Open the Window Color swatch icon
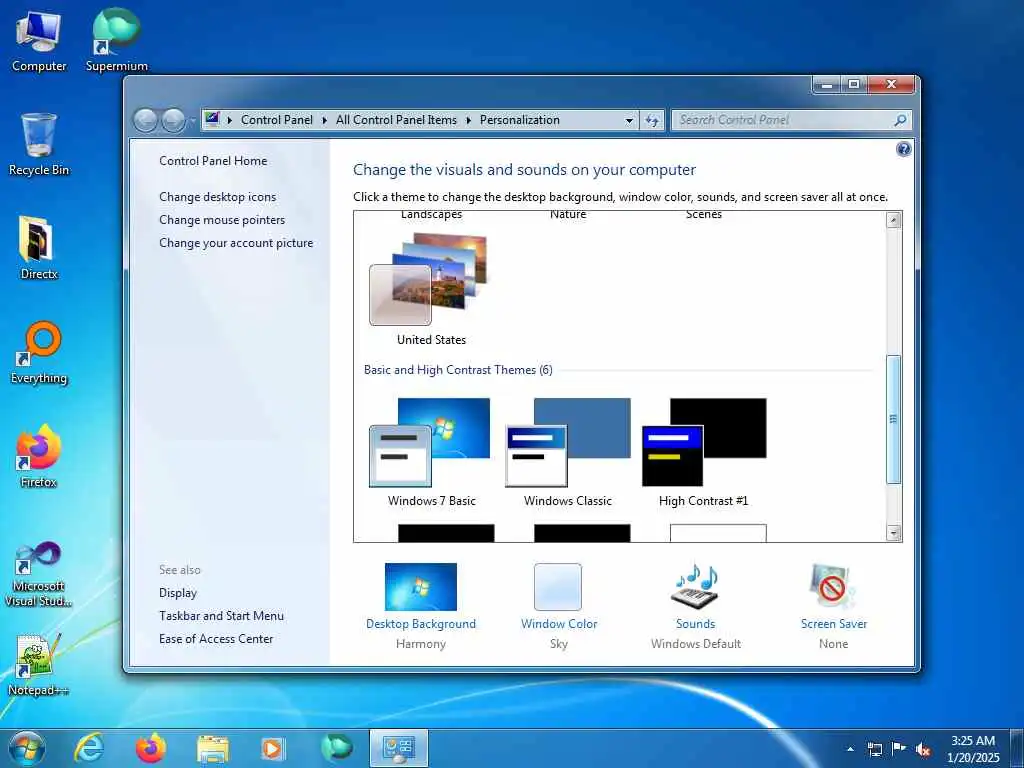Image resolution: width=1024 pixels, height=768 pixels. click(x=558, y=586)
